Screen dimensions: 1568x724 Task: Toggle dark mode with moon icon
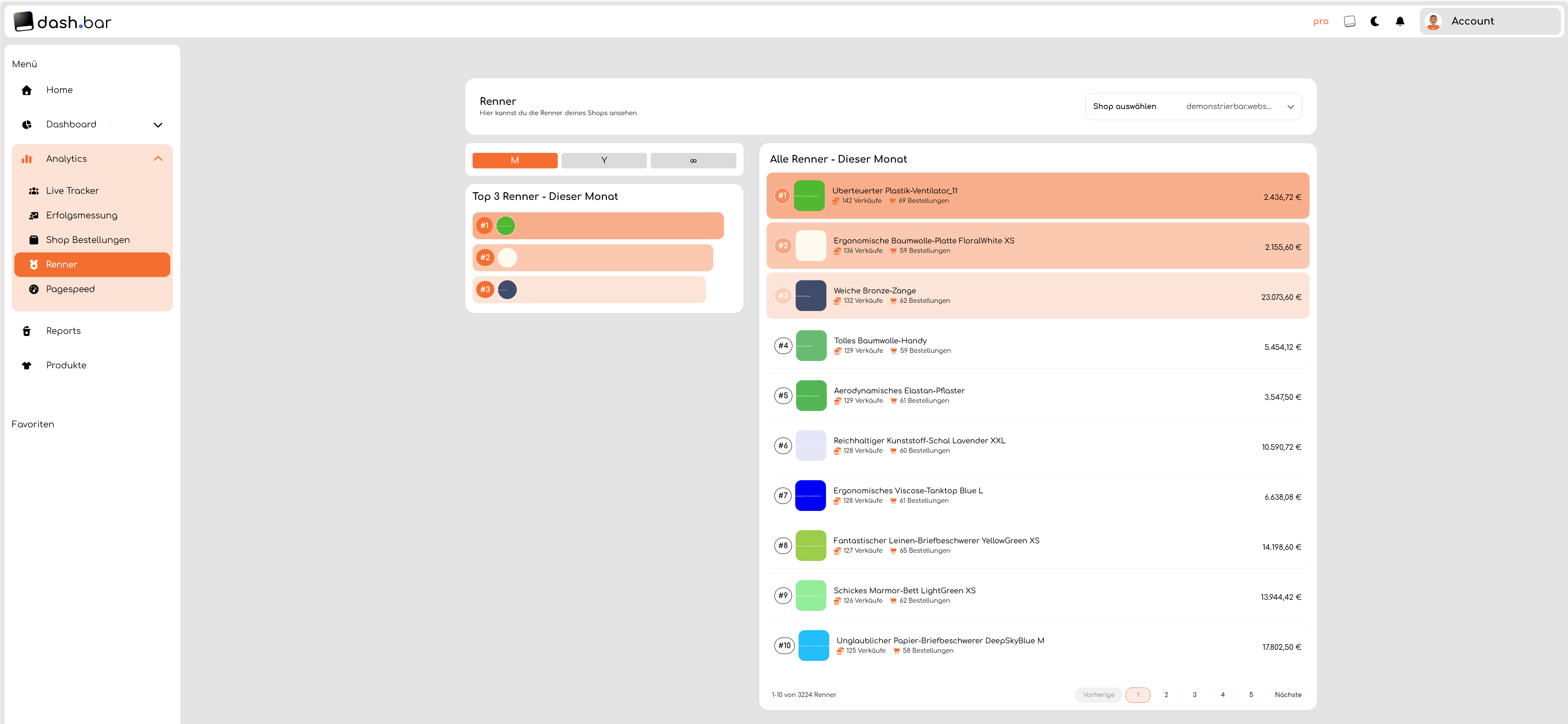[1374, 21]
